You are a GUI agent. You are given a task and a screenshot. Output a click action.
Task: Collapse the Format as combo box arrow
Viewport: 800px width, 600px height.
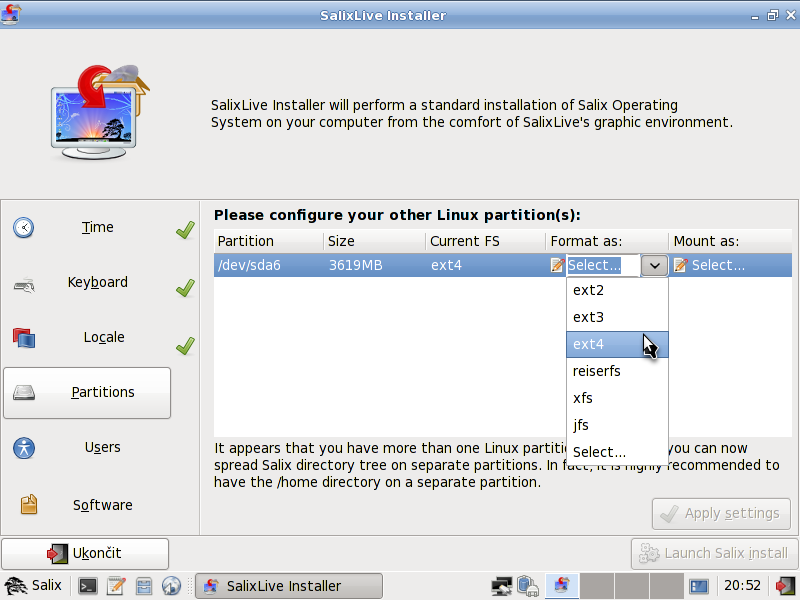tap(655, 265)
